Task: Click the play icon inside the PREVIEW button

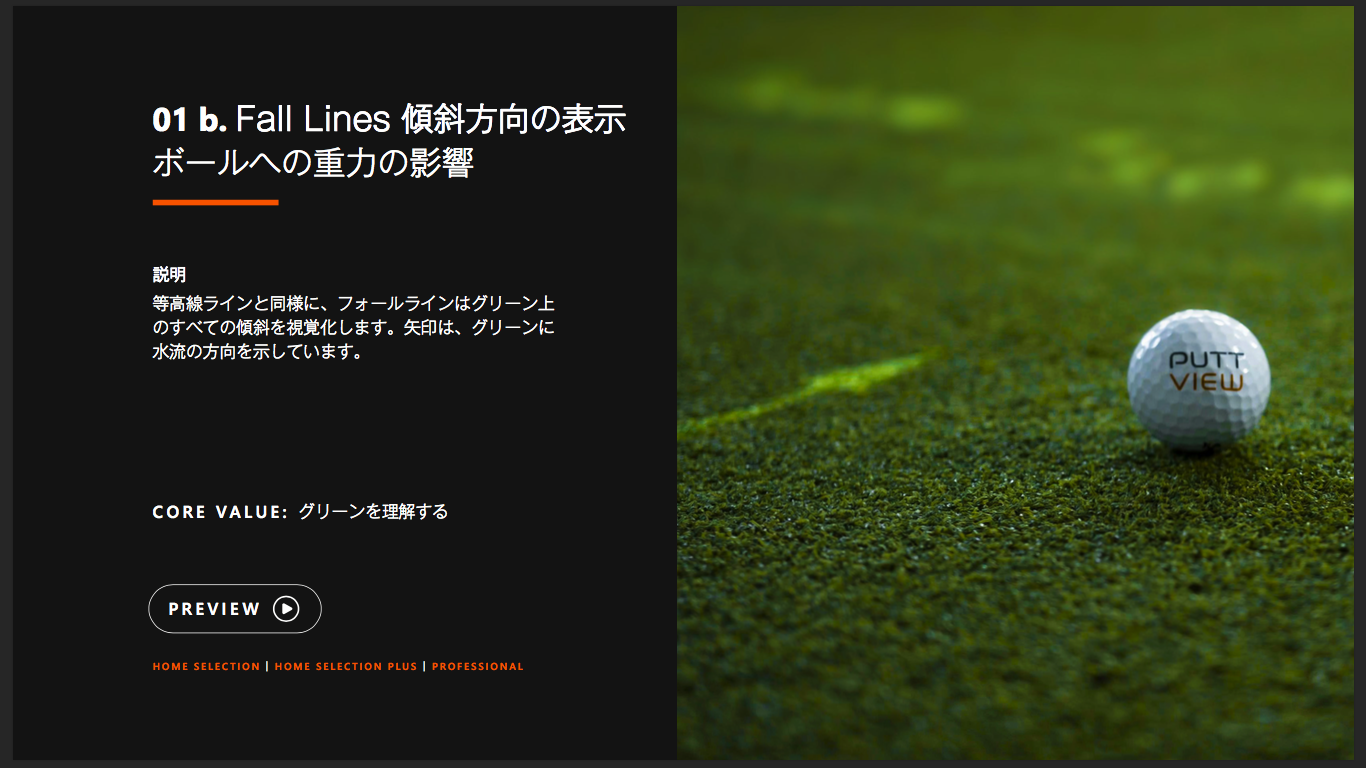Action: pyautogui.click(x=286, y=609)
